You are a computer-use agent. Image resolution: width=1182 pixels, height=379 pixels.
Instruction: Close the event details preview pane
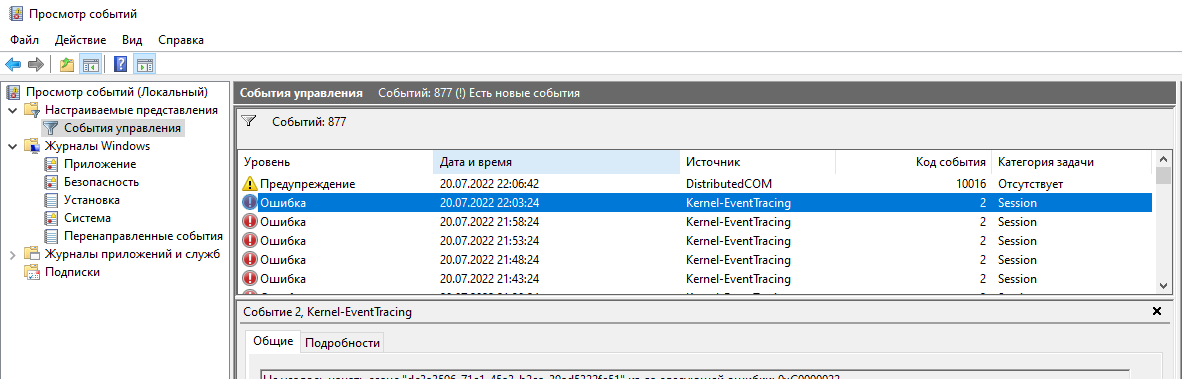[x=1157, y=311]
